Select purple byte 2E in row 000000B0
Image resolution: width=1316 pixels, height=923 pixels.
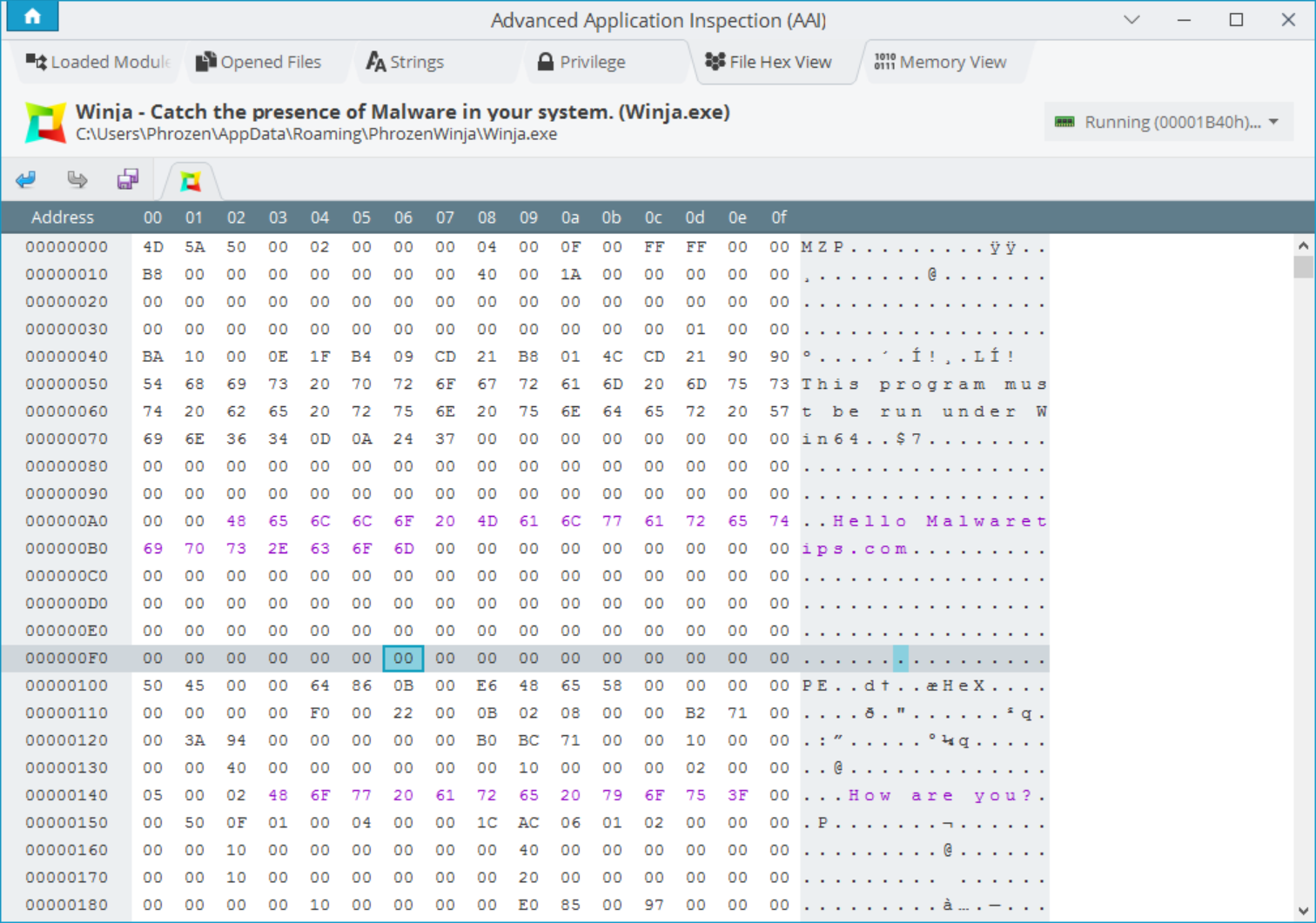278,549
